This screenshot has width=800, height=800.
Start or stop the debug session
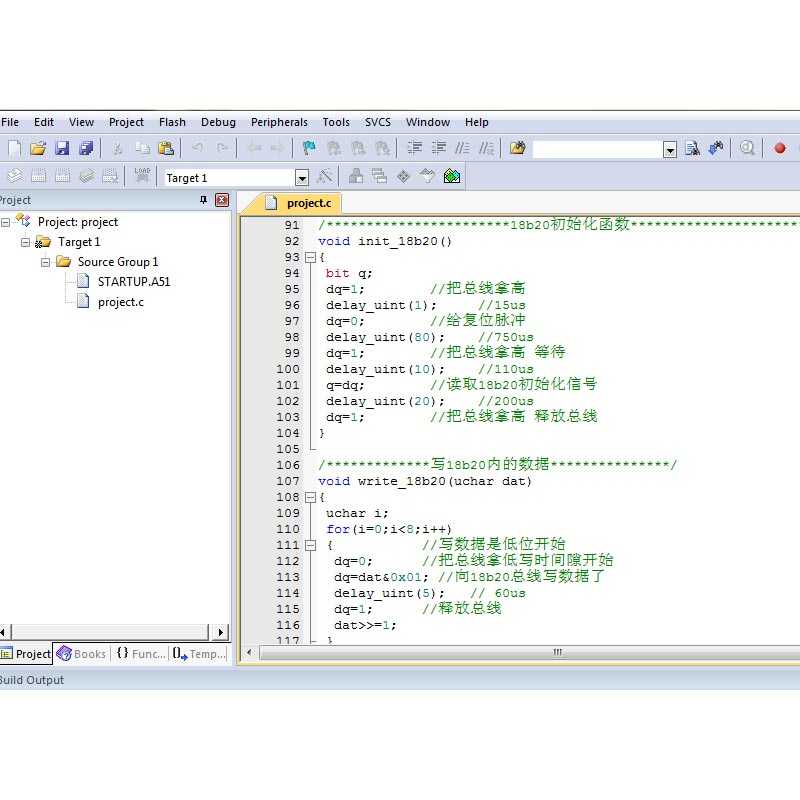pyautogui.click(x=747, y=148)
